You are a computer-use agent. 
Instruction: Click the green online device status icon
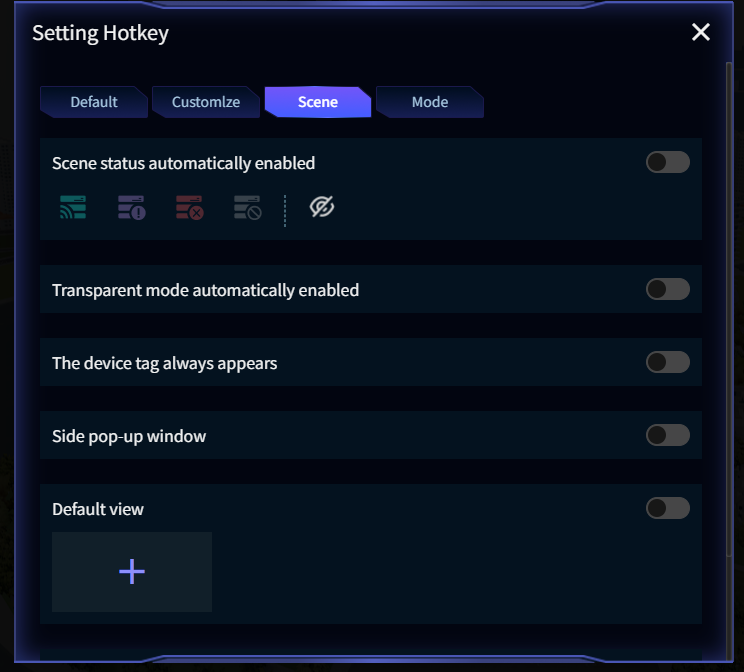click(73, 208)
